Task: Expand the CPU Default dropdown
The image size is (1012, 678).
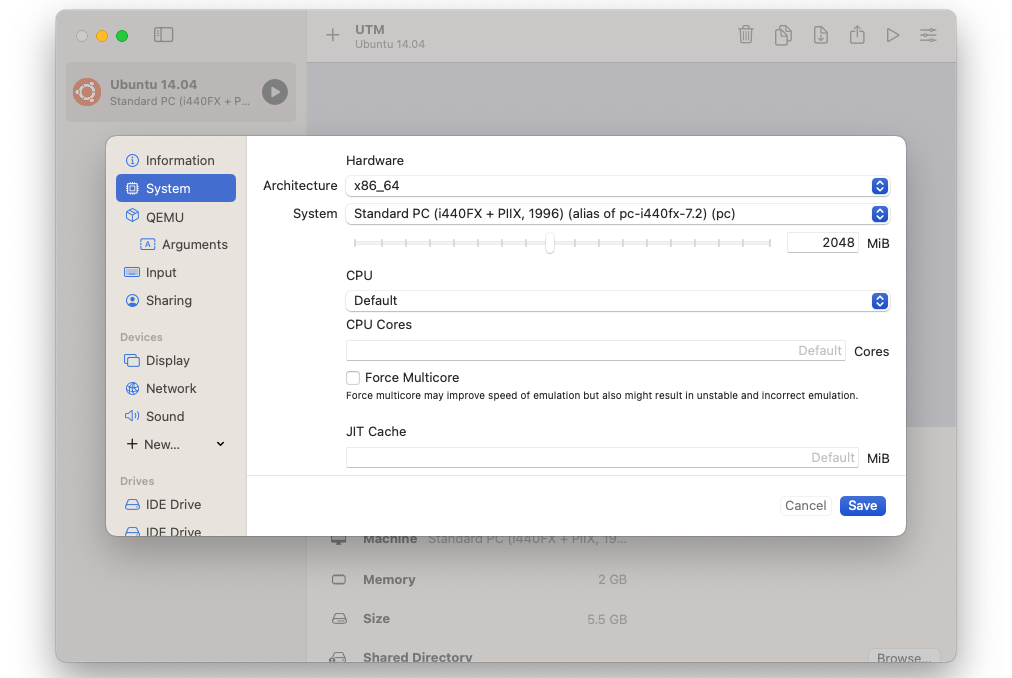Action: click(x=616, y=301)
